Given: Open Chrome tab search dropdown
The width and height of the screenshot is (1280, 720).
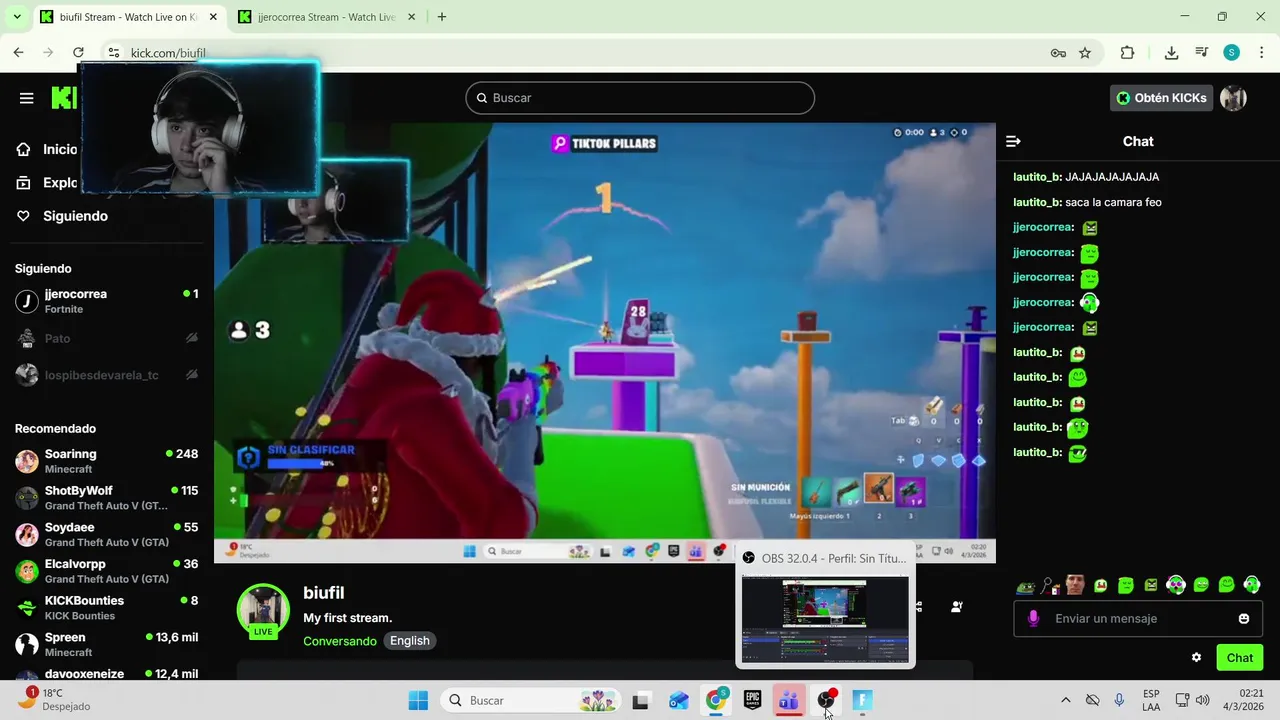Looking at the screenshot, I should (x=17, y=17).
